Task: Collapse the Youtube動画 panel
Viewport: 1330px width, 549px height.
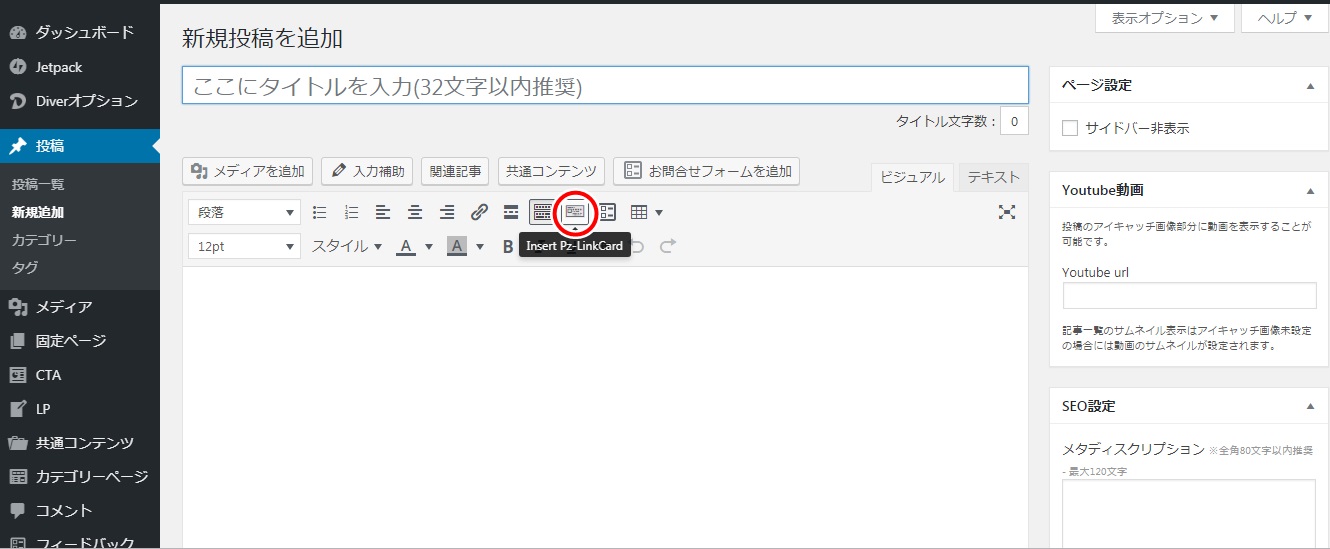Action: click(1310, 190)
